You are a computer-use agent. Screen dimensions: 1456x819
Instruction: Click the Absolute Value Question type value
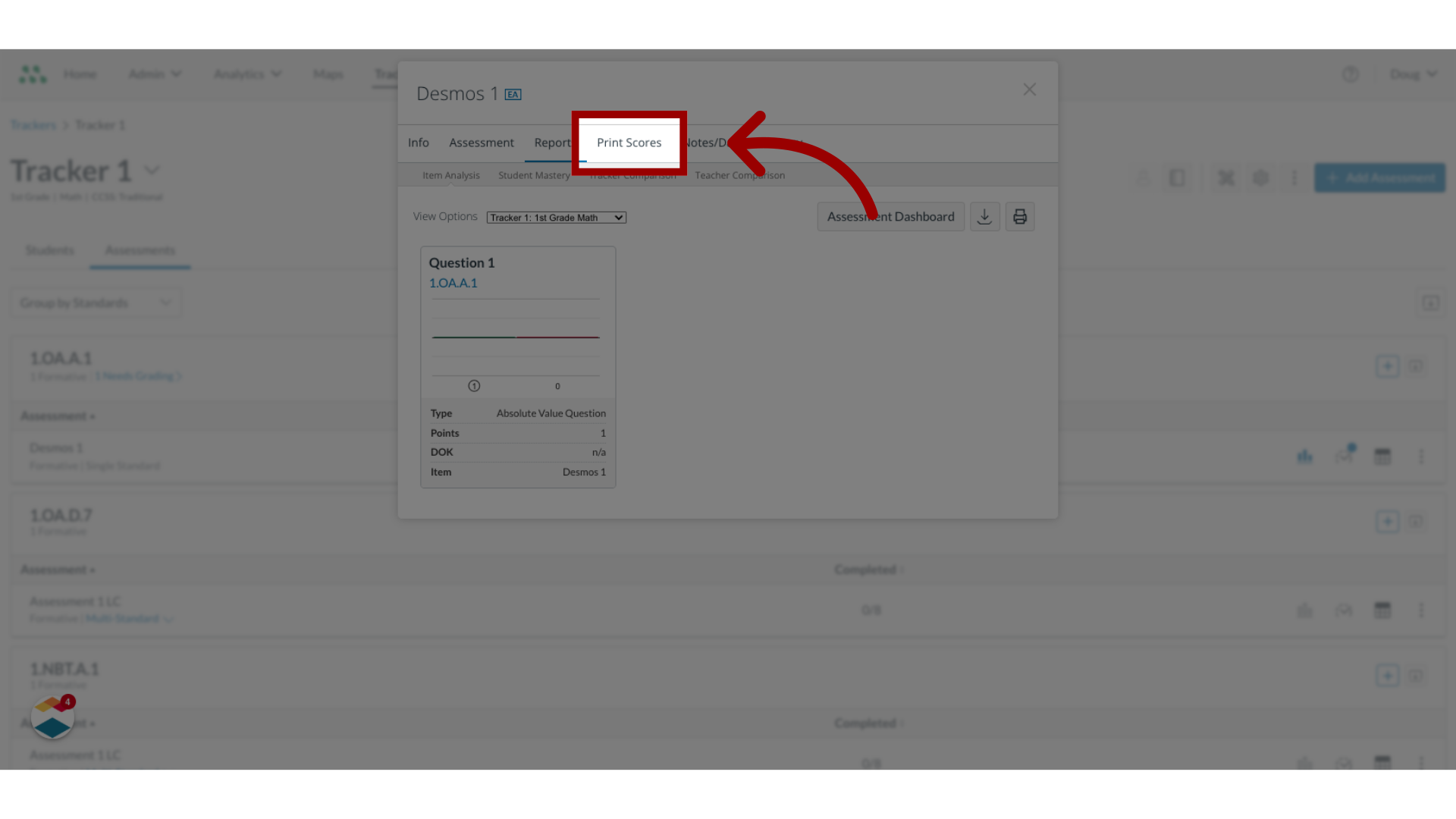pos(551,413)
